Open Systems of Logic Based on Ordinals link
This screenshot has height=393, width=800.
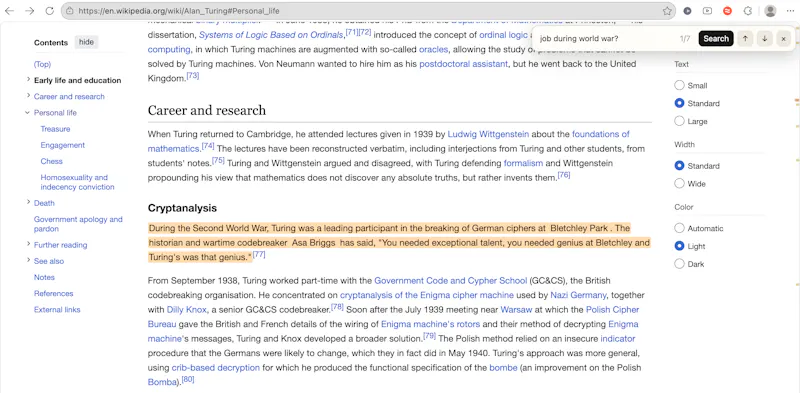click(x=270, y=35)
